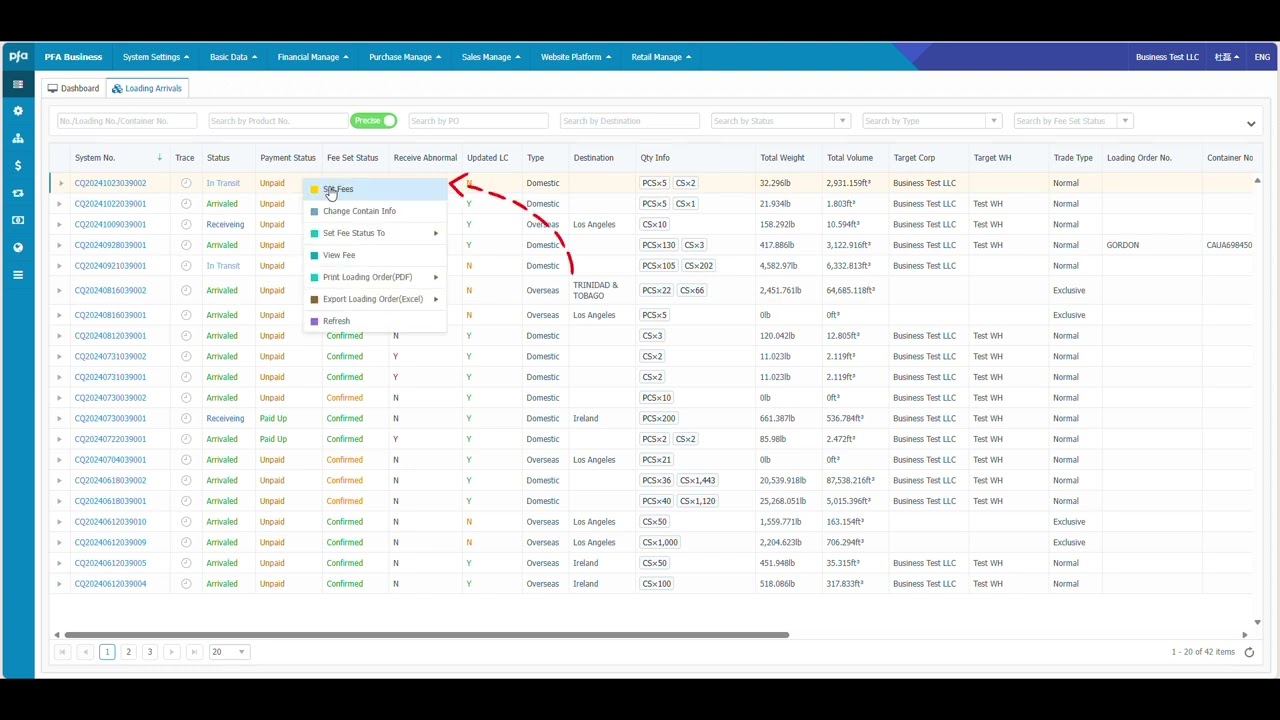The width and height of the screenshot is (1280, 720).
Task: Open the globe icon in the sidebar
Action: pyautogui.click(x=18, y=247)
